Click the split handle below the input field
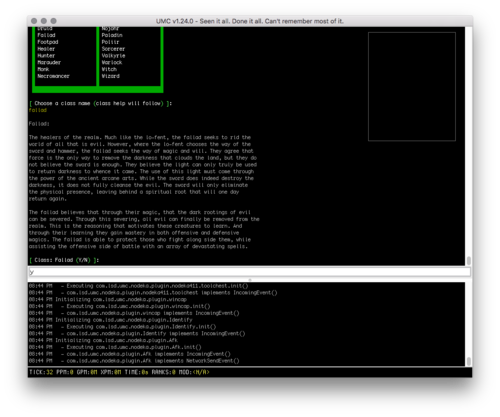 [250, 280]
